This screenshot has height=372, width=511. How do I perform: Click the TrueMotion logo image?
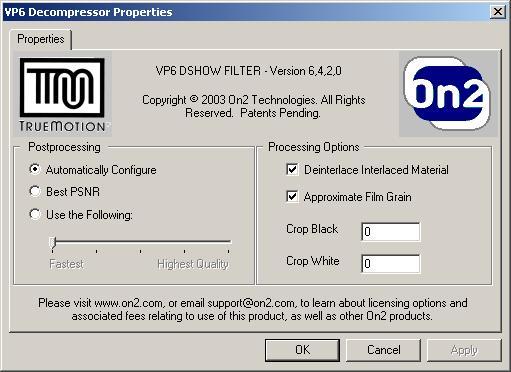(62, 94)
